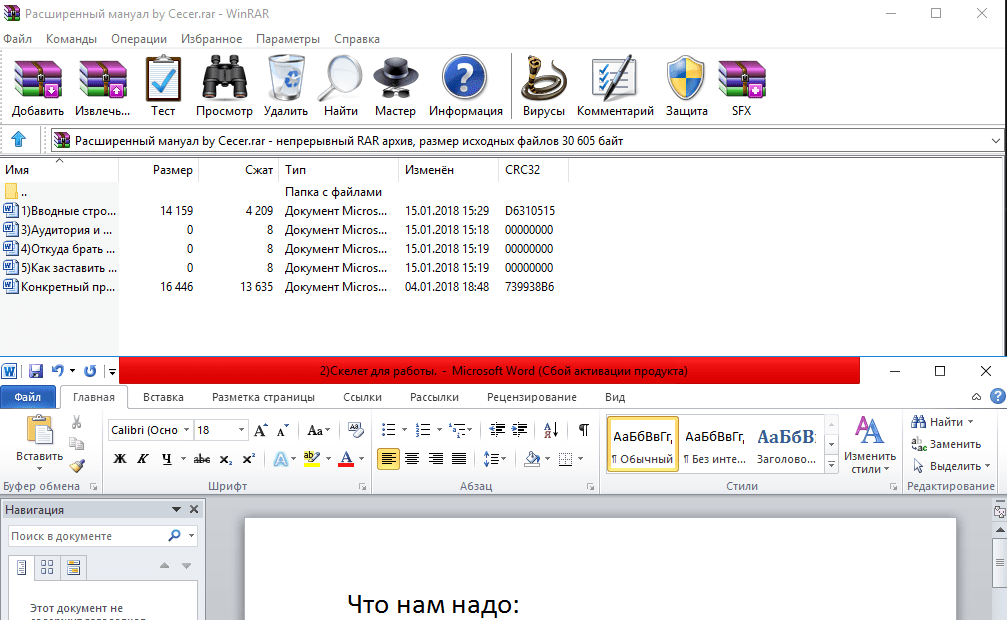1007x620 pixels.
Task: Expand the Calibri font name dropdown
Action: [x=185, y=430]
